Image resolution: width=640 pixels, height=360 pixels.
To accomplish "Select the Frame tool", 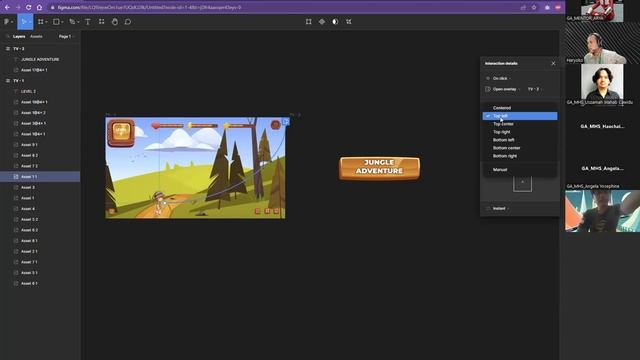I will click(x=40, y=22).
